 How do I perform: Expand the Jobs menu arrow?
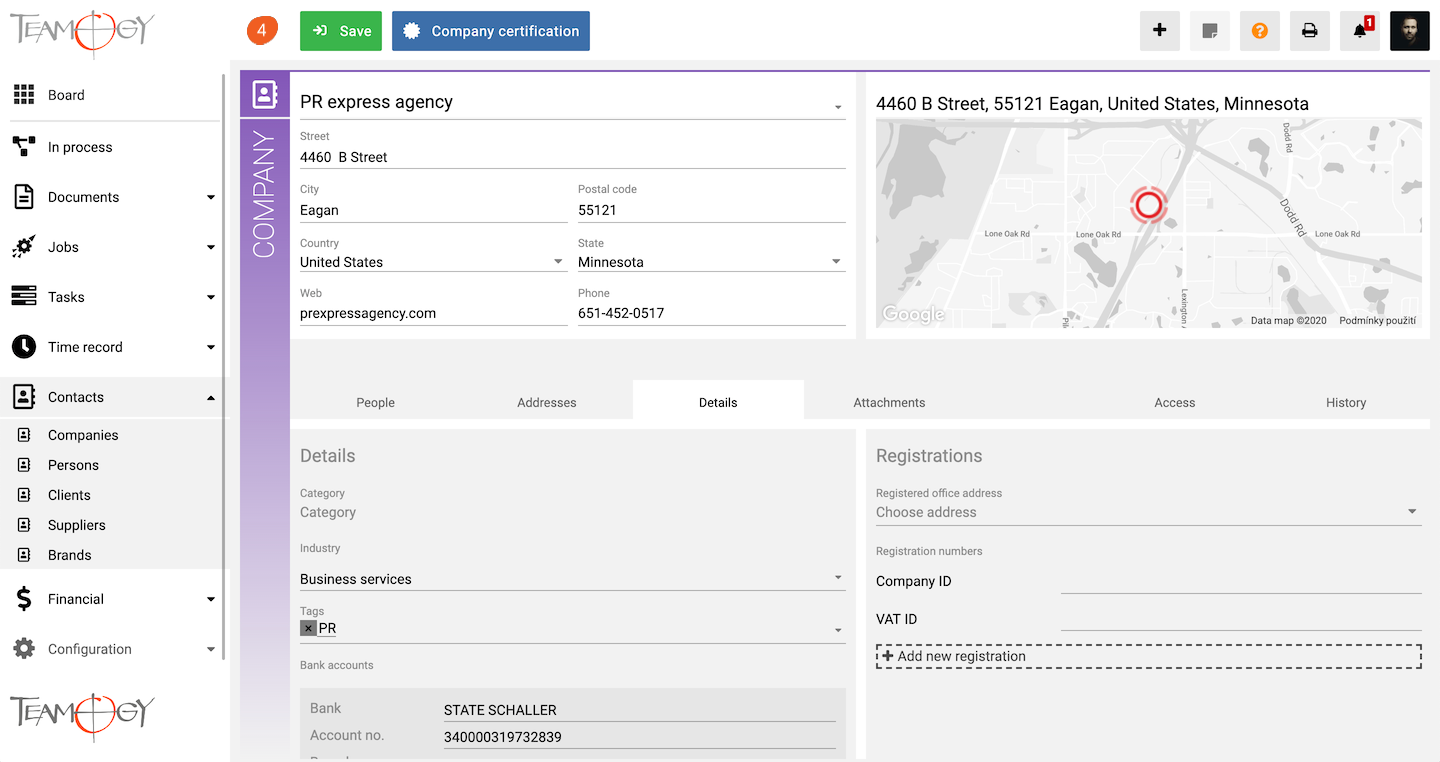(211, 247)
